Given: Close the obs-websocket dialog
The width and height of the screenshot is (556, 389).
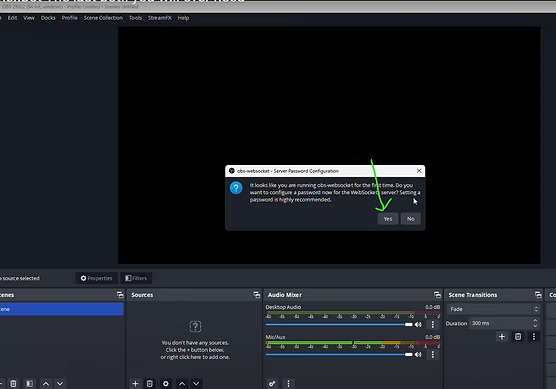Looking at the screenshot, I should pyautogui.click(x=419, y=171).
